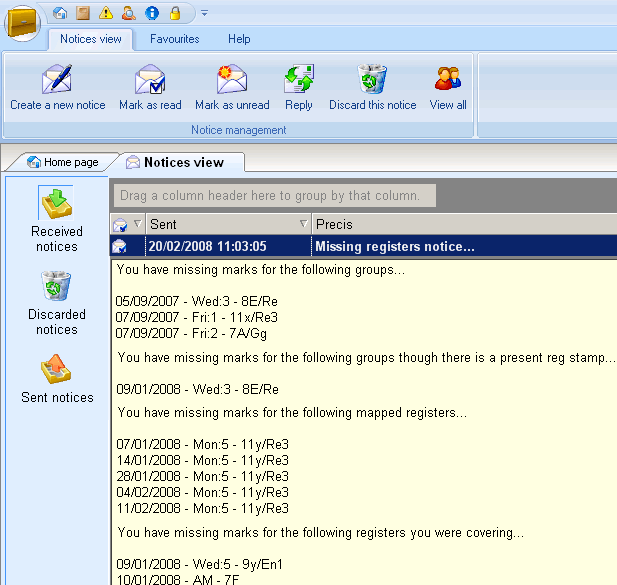Screen dimensions: 617x585
Task: Click the group-by-column drag area
Action: [x=275, y=196]
